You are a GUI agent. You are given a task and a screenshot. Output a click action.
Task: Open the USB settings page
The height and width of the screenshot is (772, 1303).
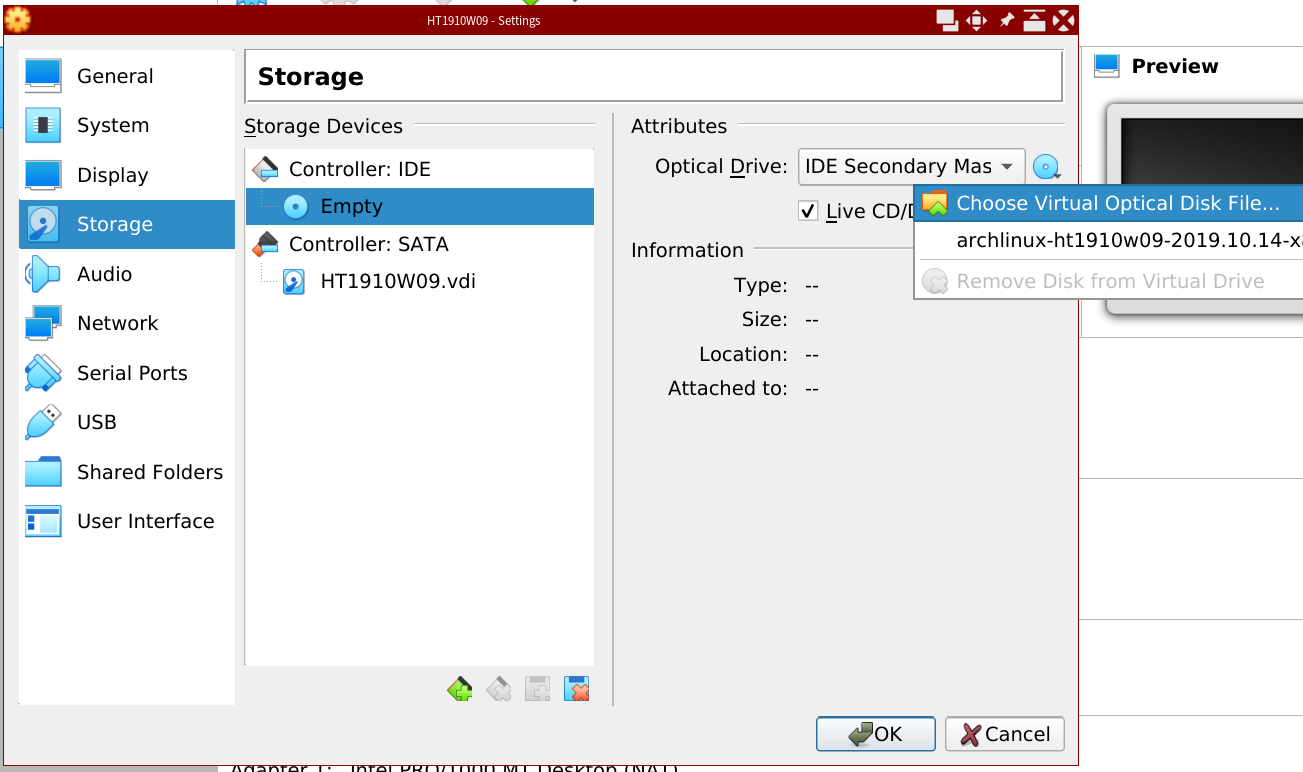pyautogui.click(x=96, y=422)
